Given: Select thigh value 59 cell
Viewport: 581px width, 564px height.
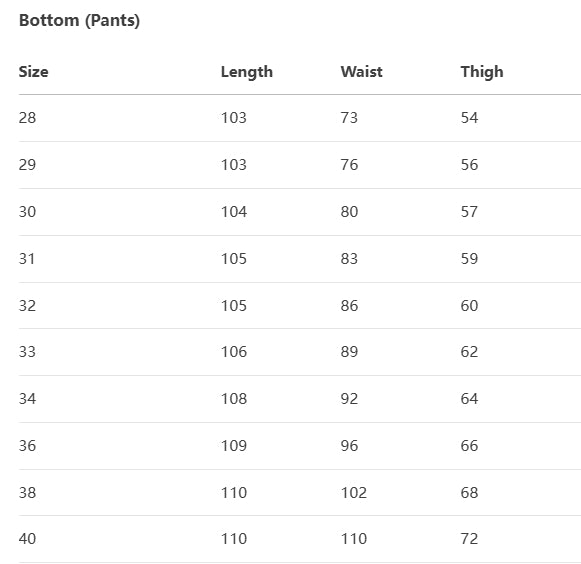Looking at the screenshot, I should click(469, 259).
